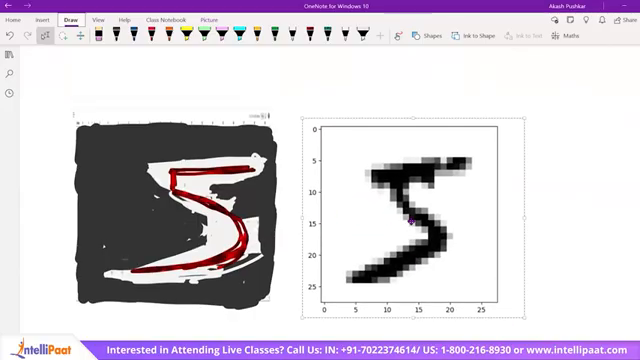Screen dimensions: 640x360
Task: Select the cyan highlighter
Action: (240, 34)
